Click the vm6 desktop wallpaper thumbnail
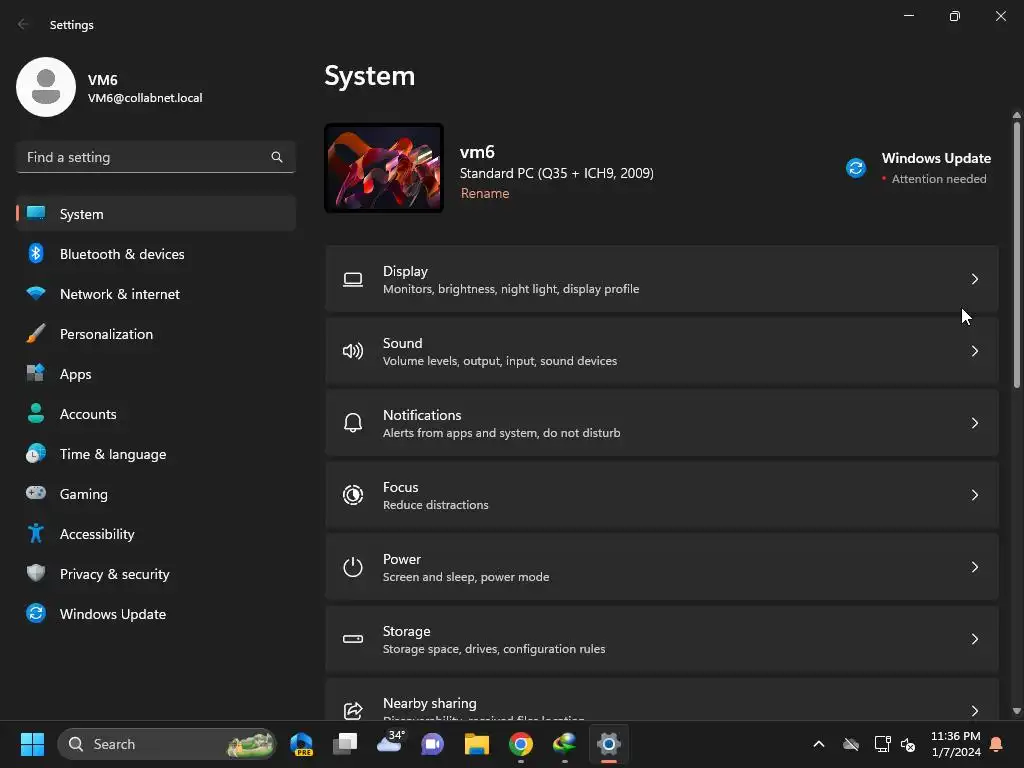Image resolution: width=1024 pixels, height=768 pixels. point(384,168)
